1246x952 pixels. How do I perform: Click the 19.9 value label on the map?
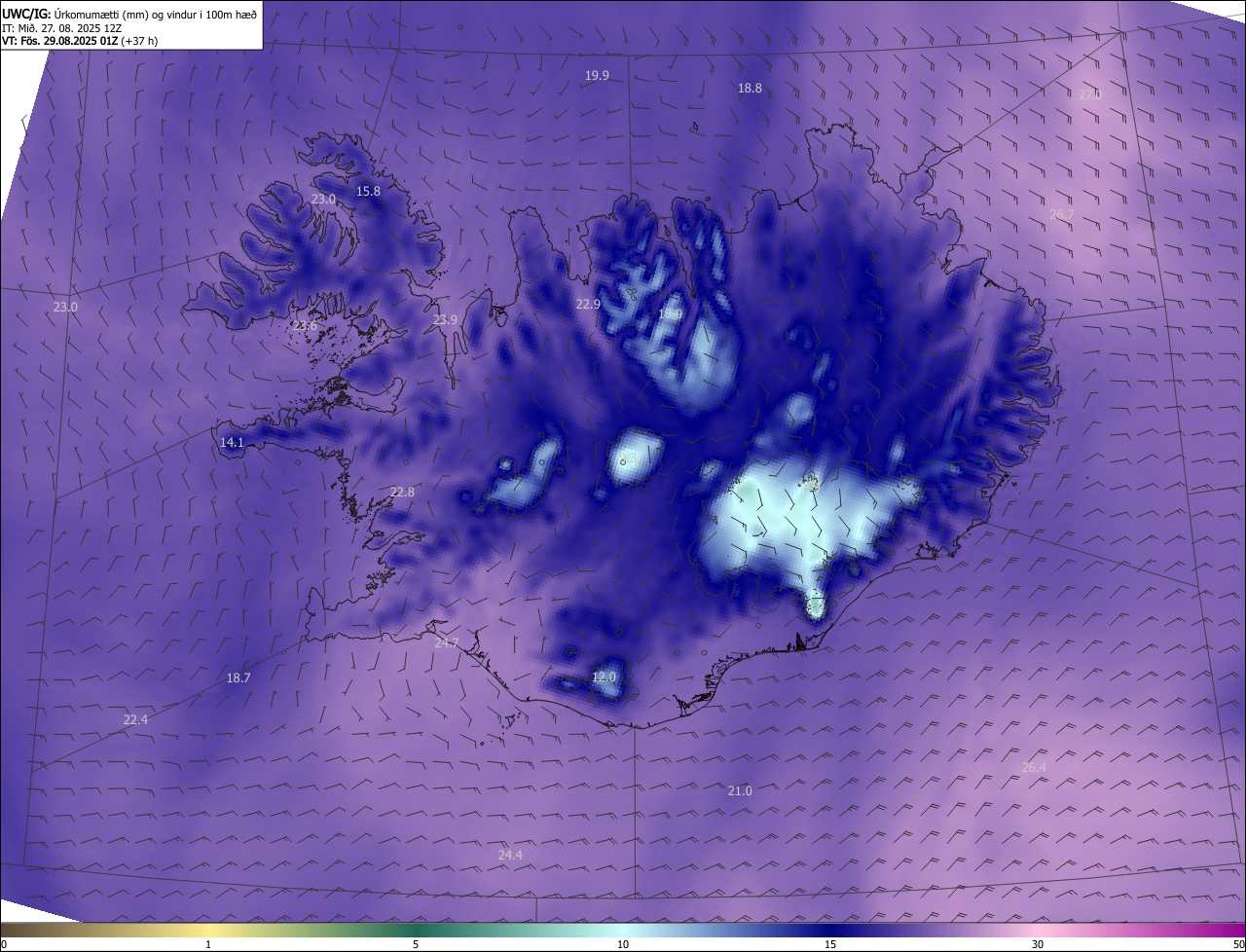pos(597,76)
